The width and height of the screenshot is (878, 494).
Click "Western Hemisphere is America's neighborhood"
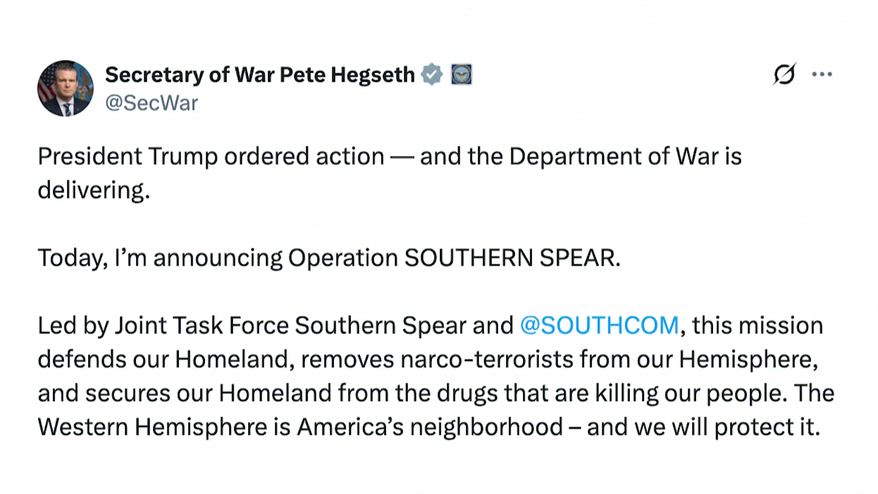(x=300, y=426)
